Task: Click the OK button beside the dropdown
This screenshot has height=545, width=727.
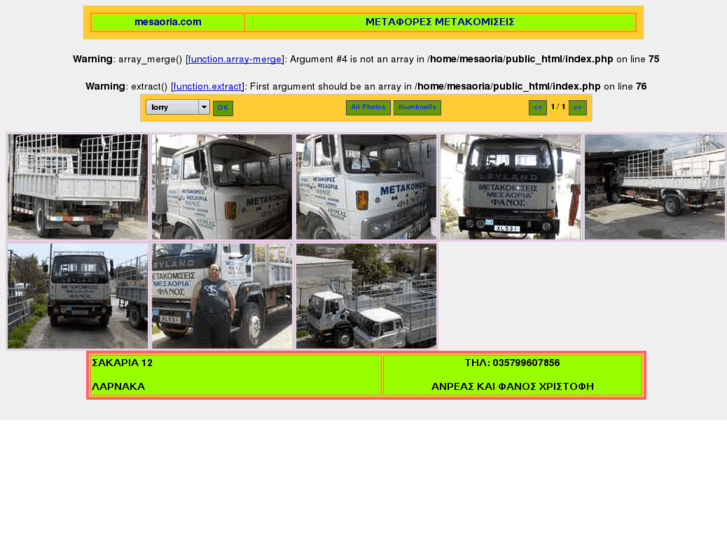Action: click(x=223, y=108)
